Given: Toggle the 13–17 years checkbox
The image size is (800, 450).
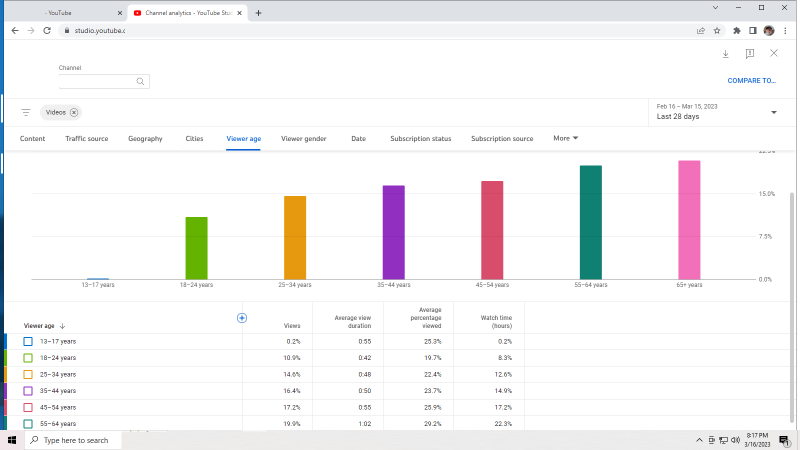Looking at the screenshot, I should tap(29, 342).
